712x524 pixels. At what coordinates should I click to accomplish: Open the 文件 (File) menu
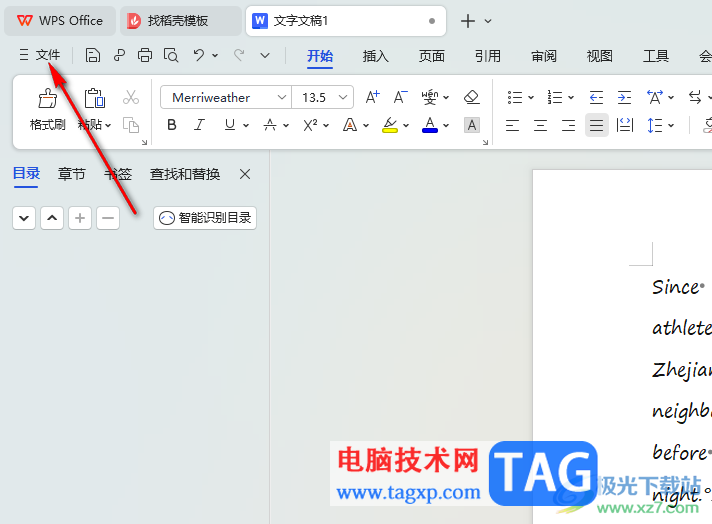40,55
